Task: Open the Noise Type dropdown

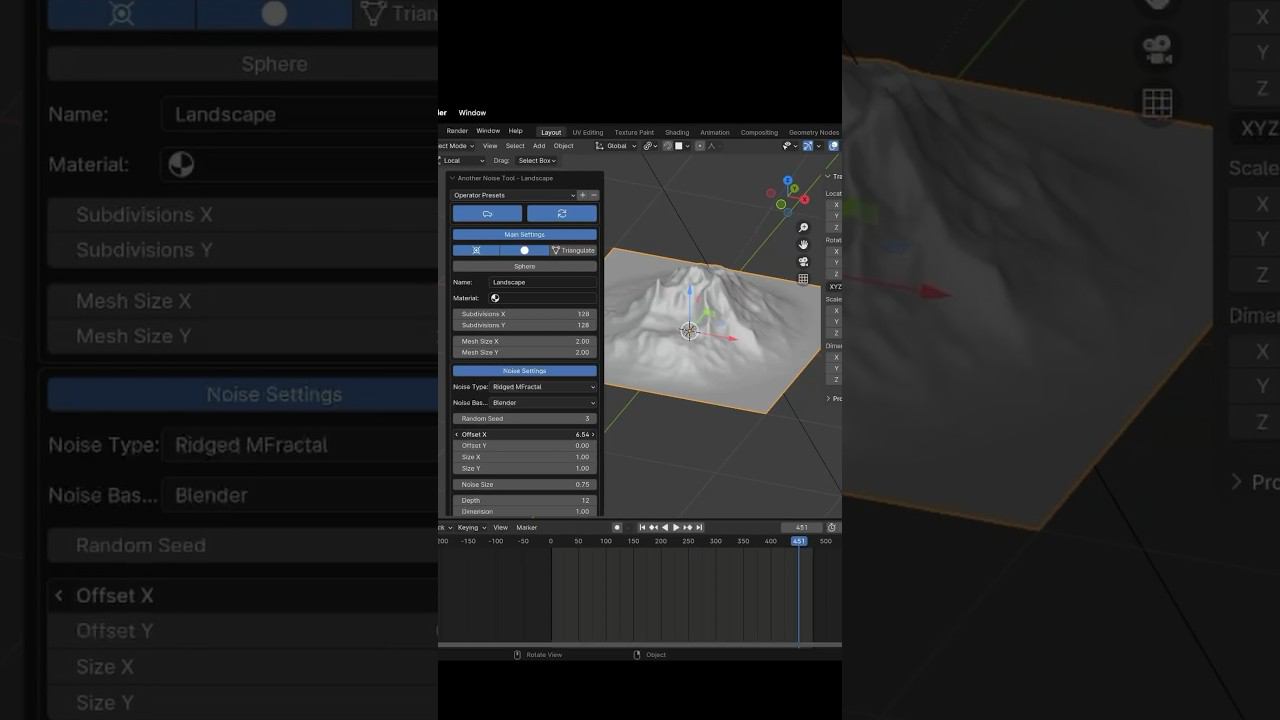Action: [x=543, y=387]
